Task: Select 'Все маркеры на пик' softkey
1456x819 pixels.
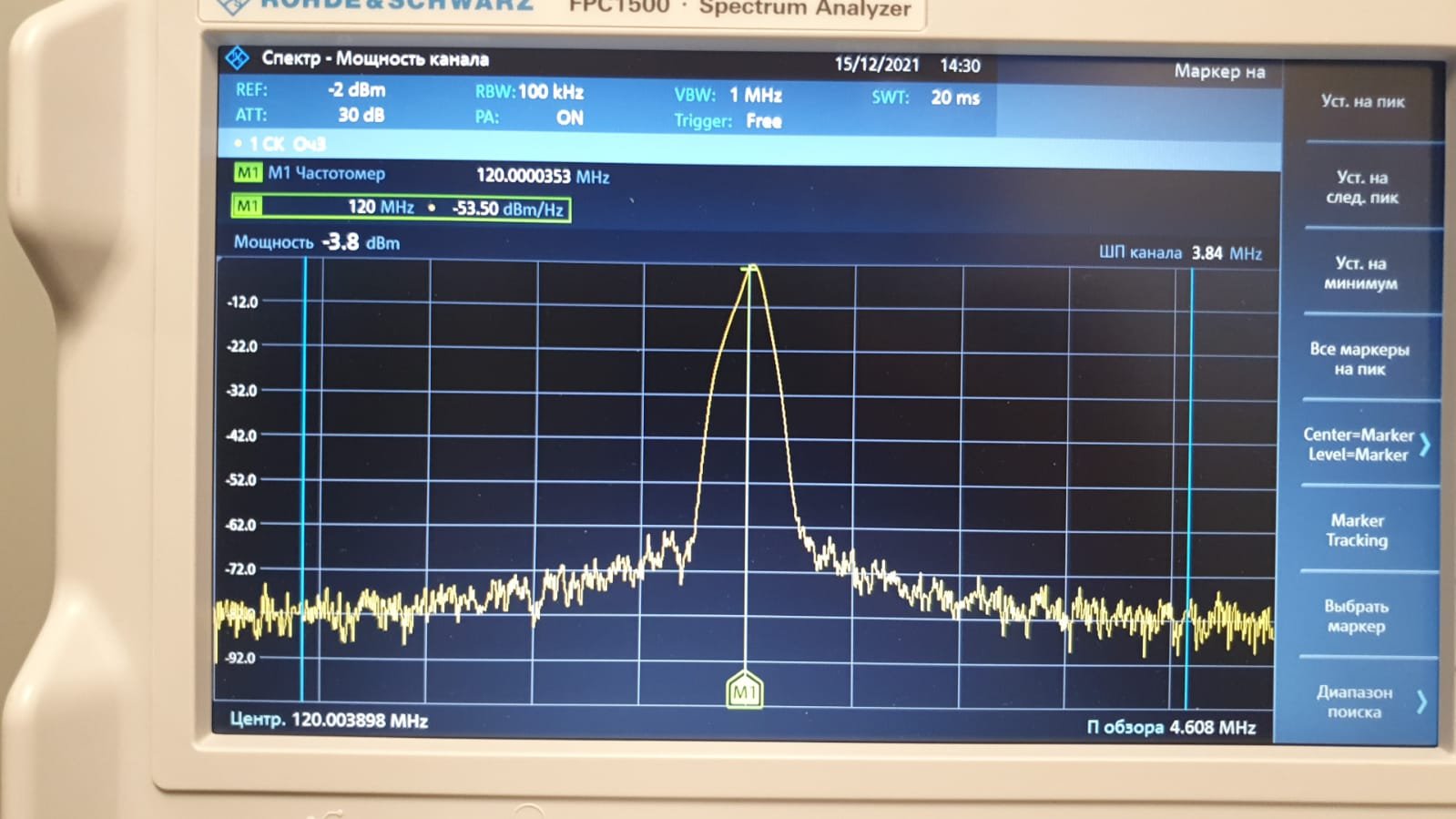Action: click(x=1359, y=359)
